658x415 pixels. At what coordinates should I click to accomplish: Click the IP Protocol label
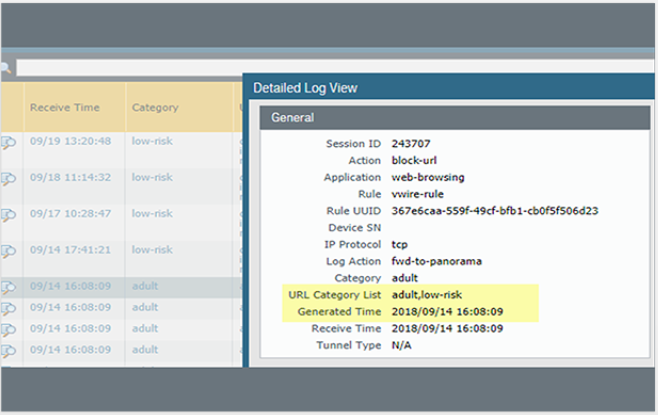(352, 244)
